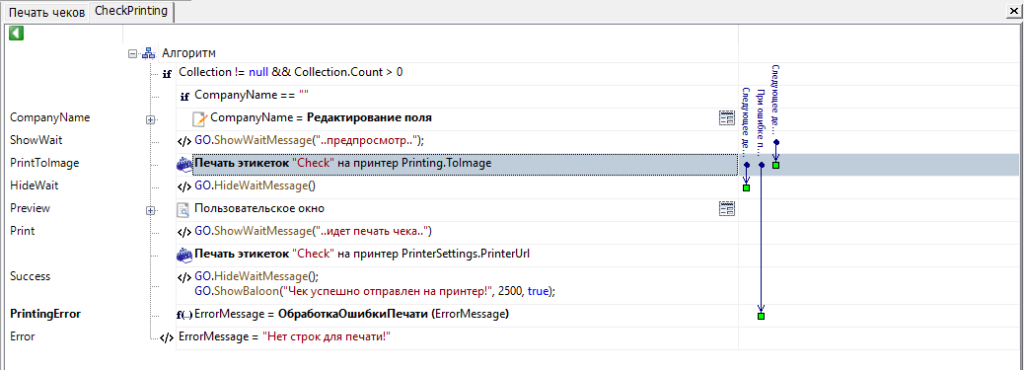Click the Пользовательское окно window icon
1024x370 pixels.
(x=184, y=209)
